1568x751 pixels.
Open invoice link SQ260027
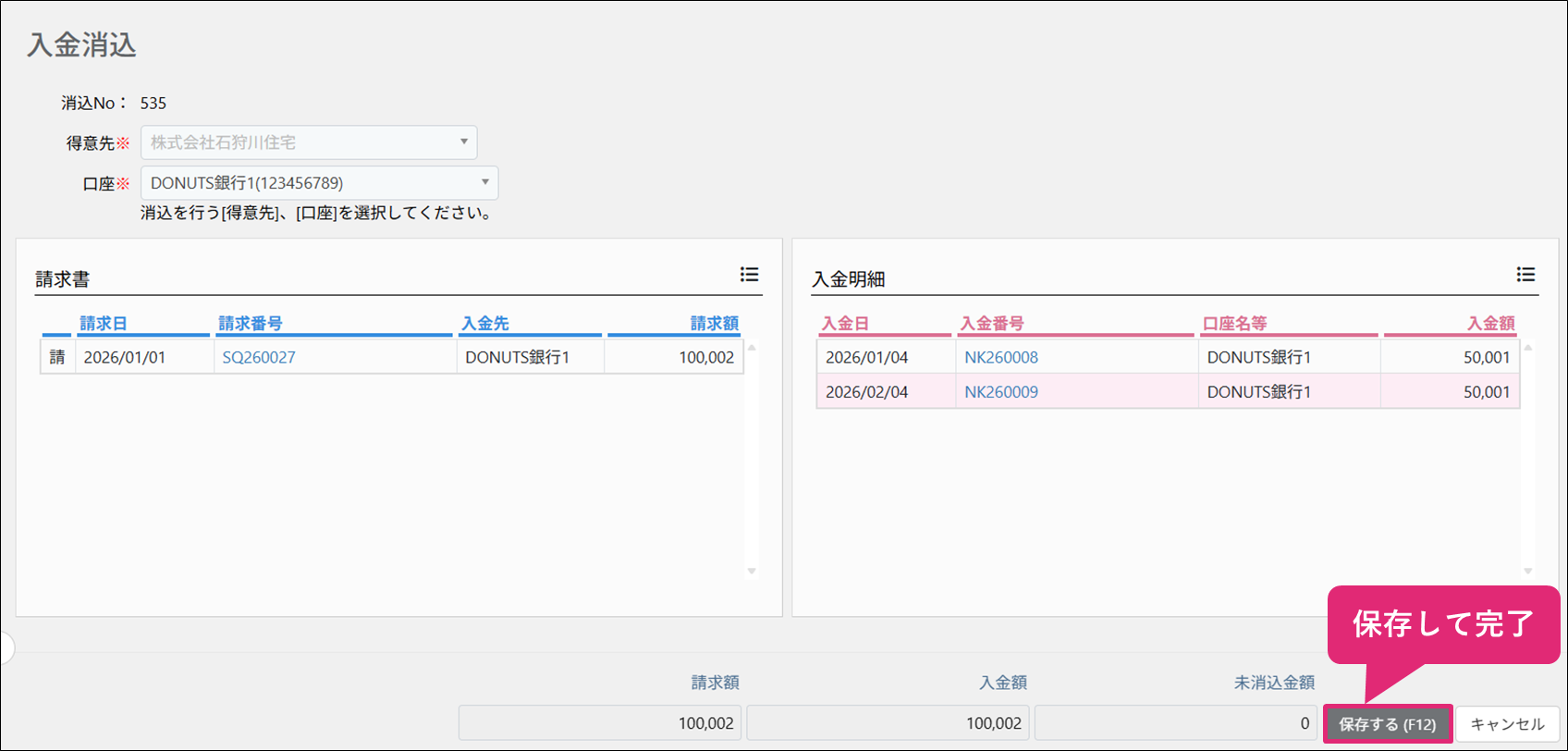[259, 357]
